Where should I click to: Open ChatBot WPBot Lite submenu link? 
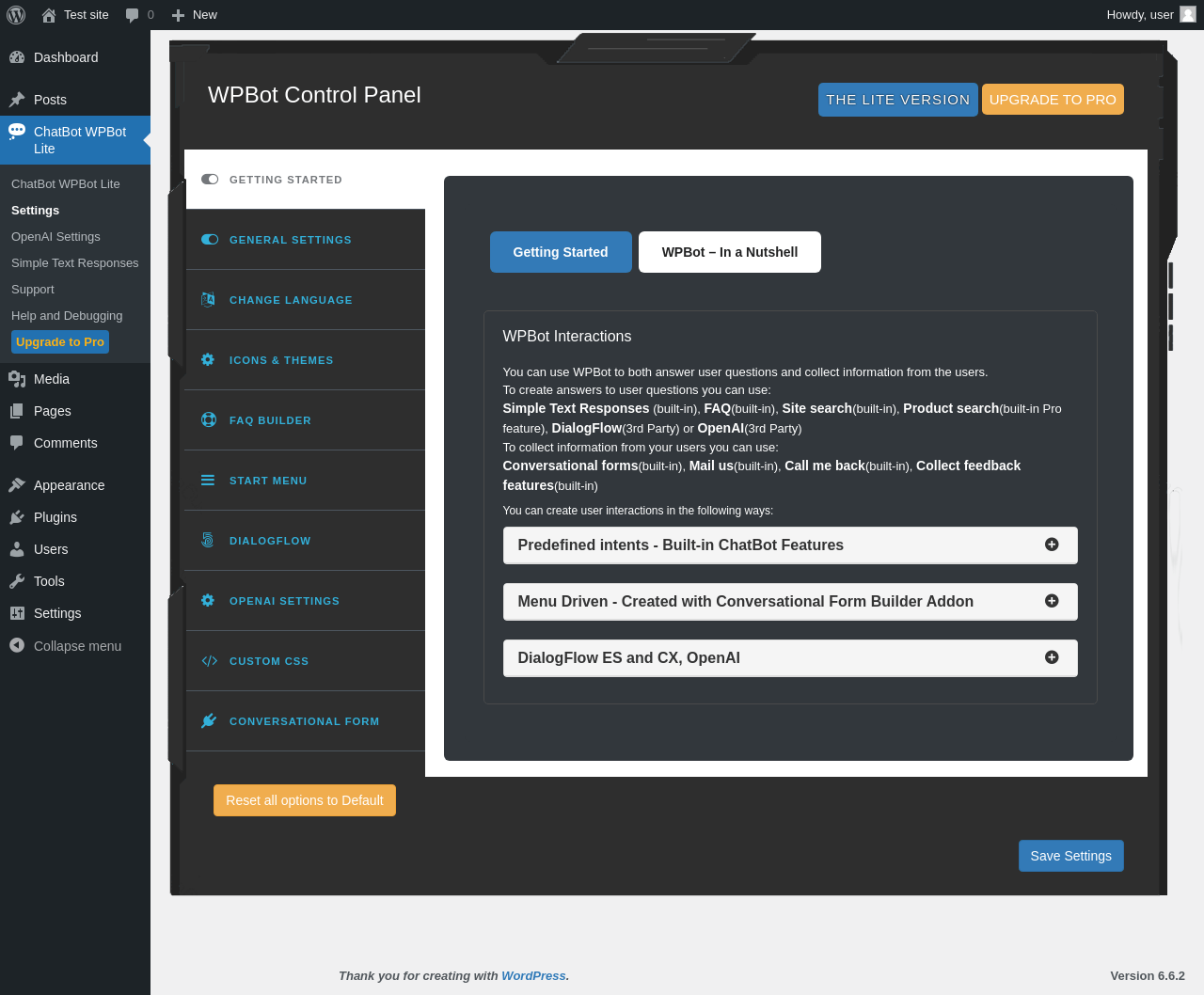pyautogui.click(x=66, y=184)
